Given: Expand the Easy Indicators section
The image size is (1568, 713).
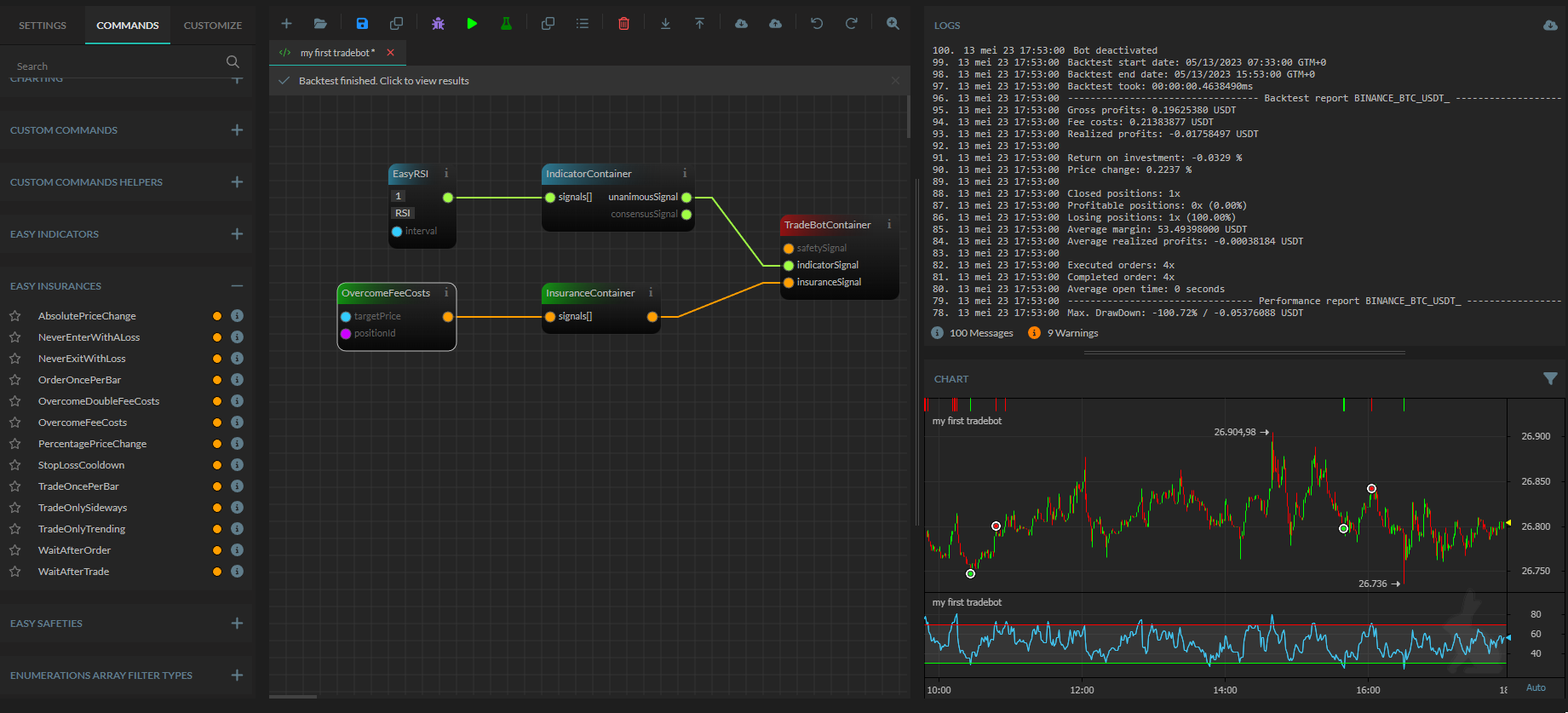Looking at the screenshot, I should pos(237,233).
